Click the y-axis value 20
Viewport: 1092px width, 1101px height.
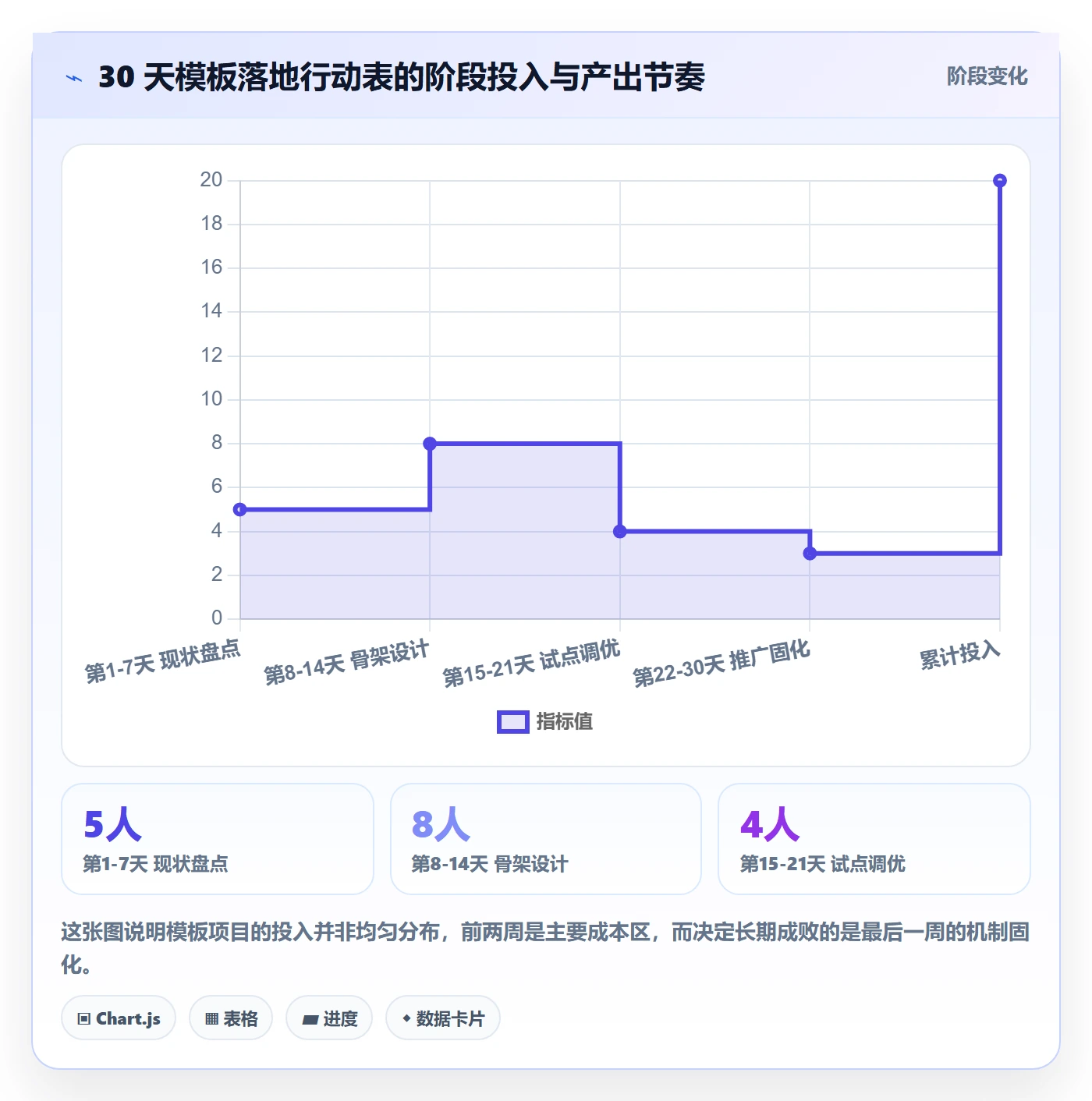211,180
